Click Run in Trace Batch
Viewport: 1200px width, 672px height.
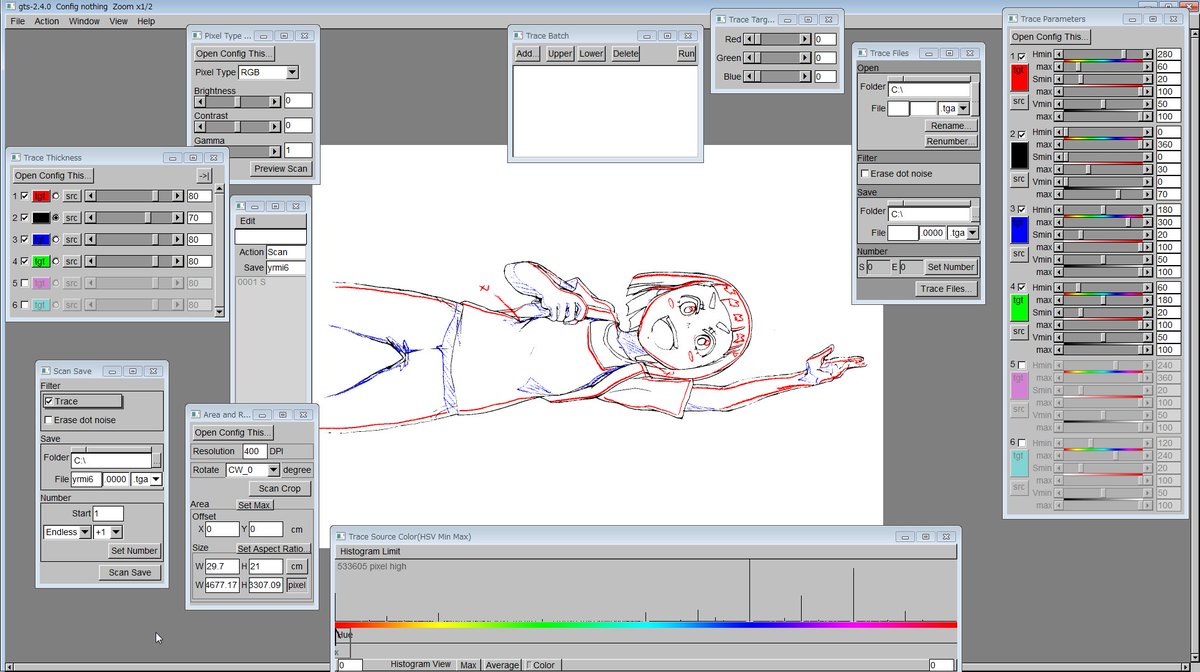coord(686,54)
